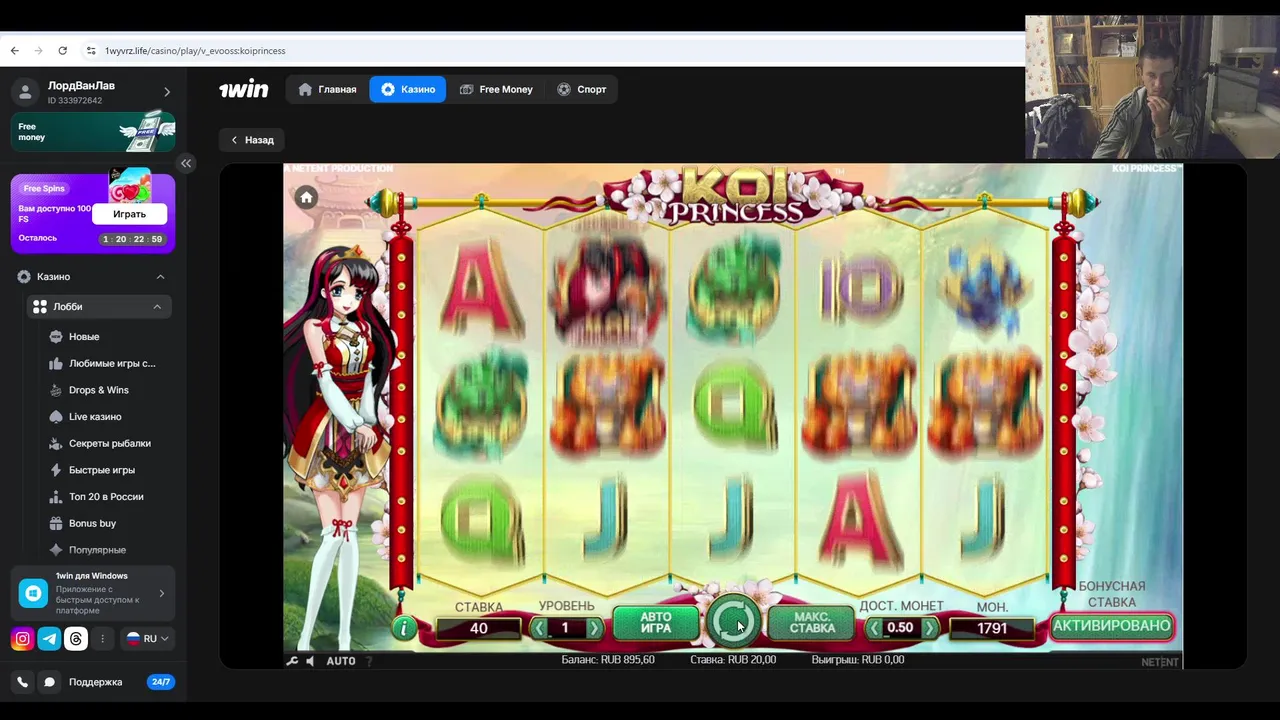Go back with the Назад button
Viewport: 1280px width, 720px height.
pyautogui.click(x=252, y=140)
